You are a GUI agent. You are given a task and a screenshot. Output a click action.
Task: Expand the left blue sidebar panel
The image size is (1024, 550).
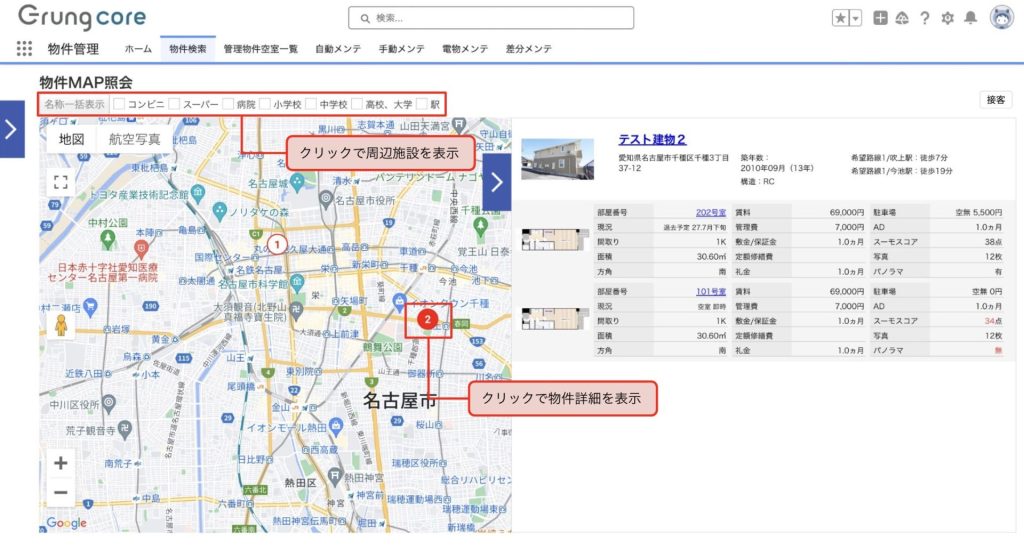click(x=11, y=129)
